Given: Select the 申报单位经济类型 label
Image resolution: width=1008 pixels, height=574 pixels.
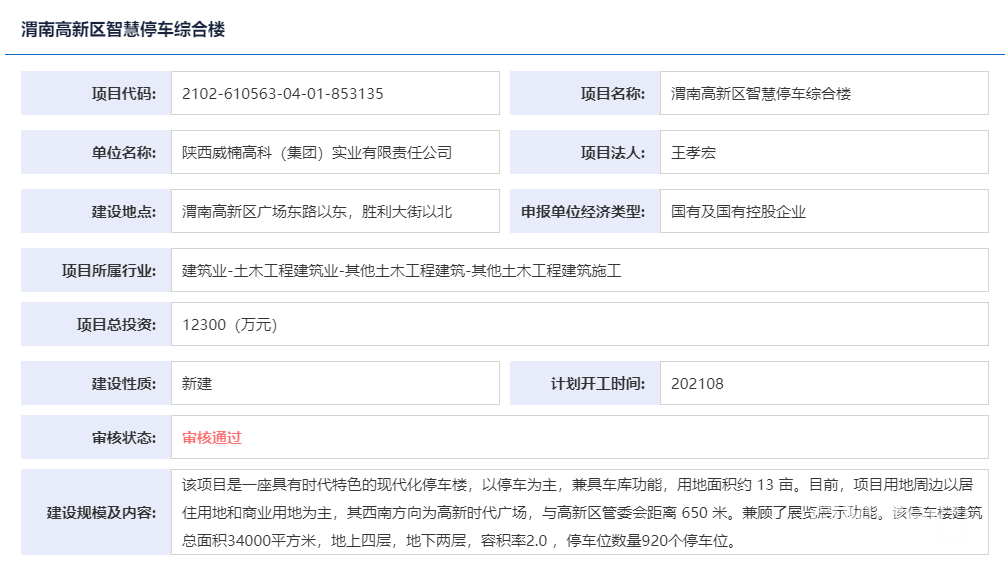Looking at the screenshot, I should (x=585, y=212).
